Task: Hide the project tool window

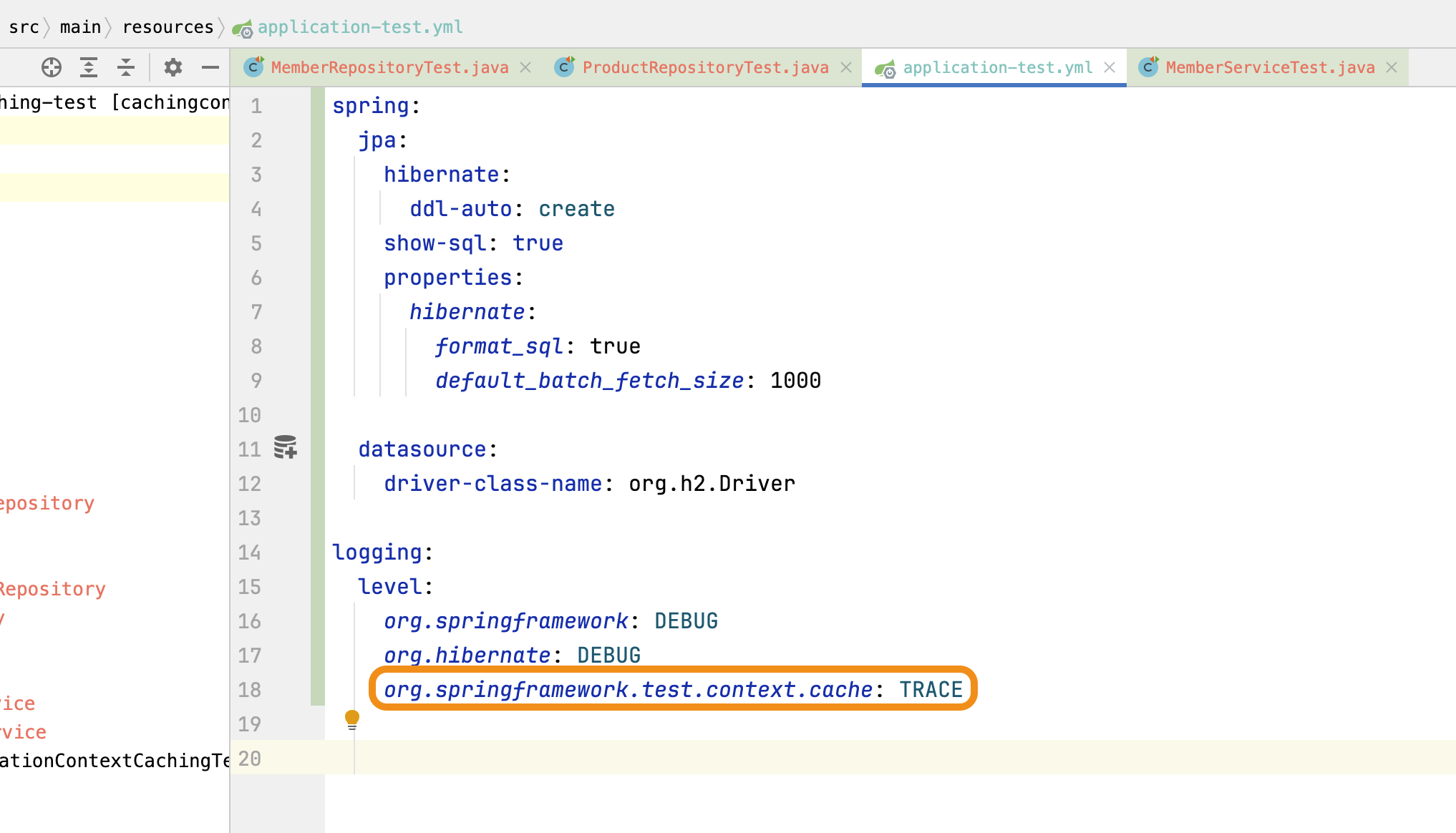Action: pyautogui.click(x=210, y=67)
